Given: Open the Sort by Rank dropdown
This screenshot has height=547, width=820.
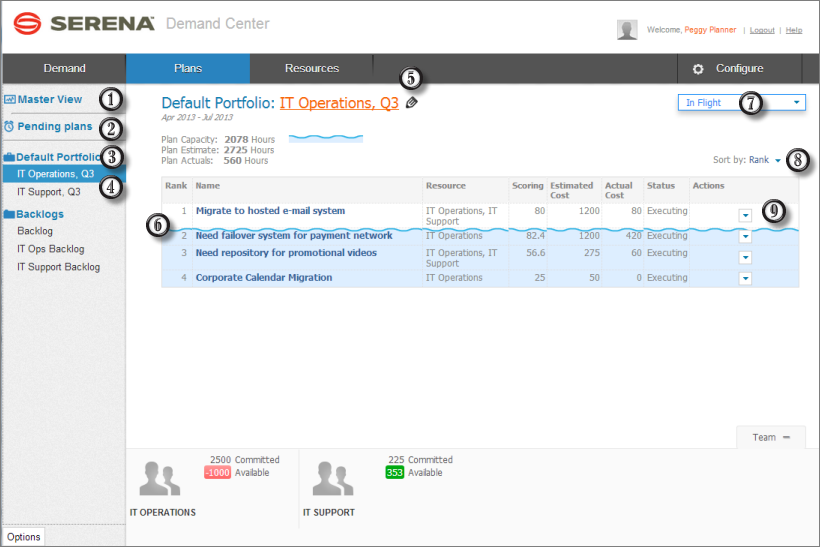Looking at the screenshot, I should point(776,160).
